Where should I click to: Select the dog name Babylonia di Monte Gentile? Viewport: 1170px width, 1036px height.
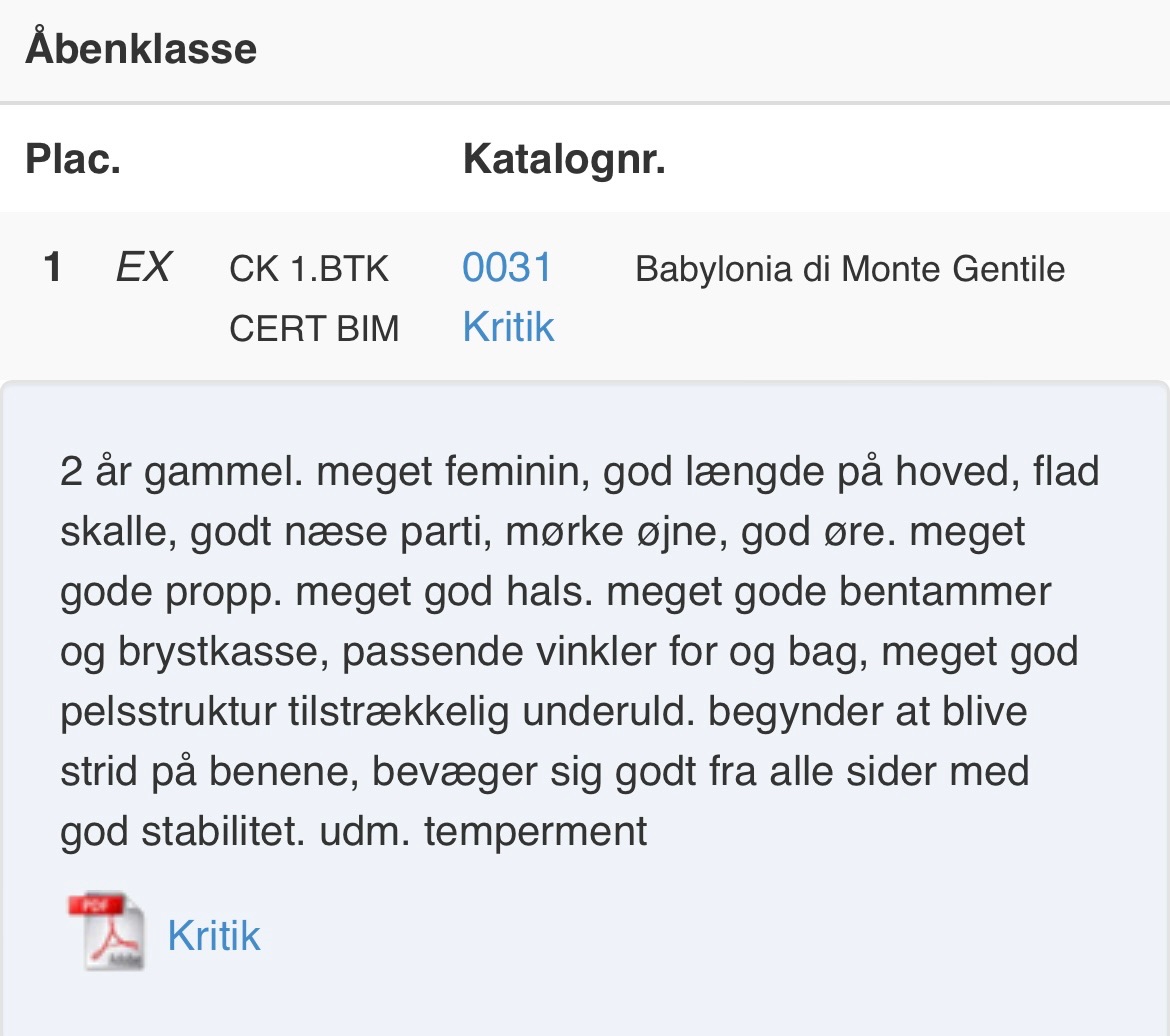click(x=850, y=269)
